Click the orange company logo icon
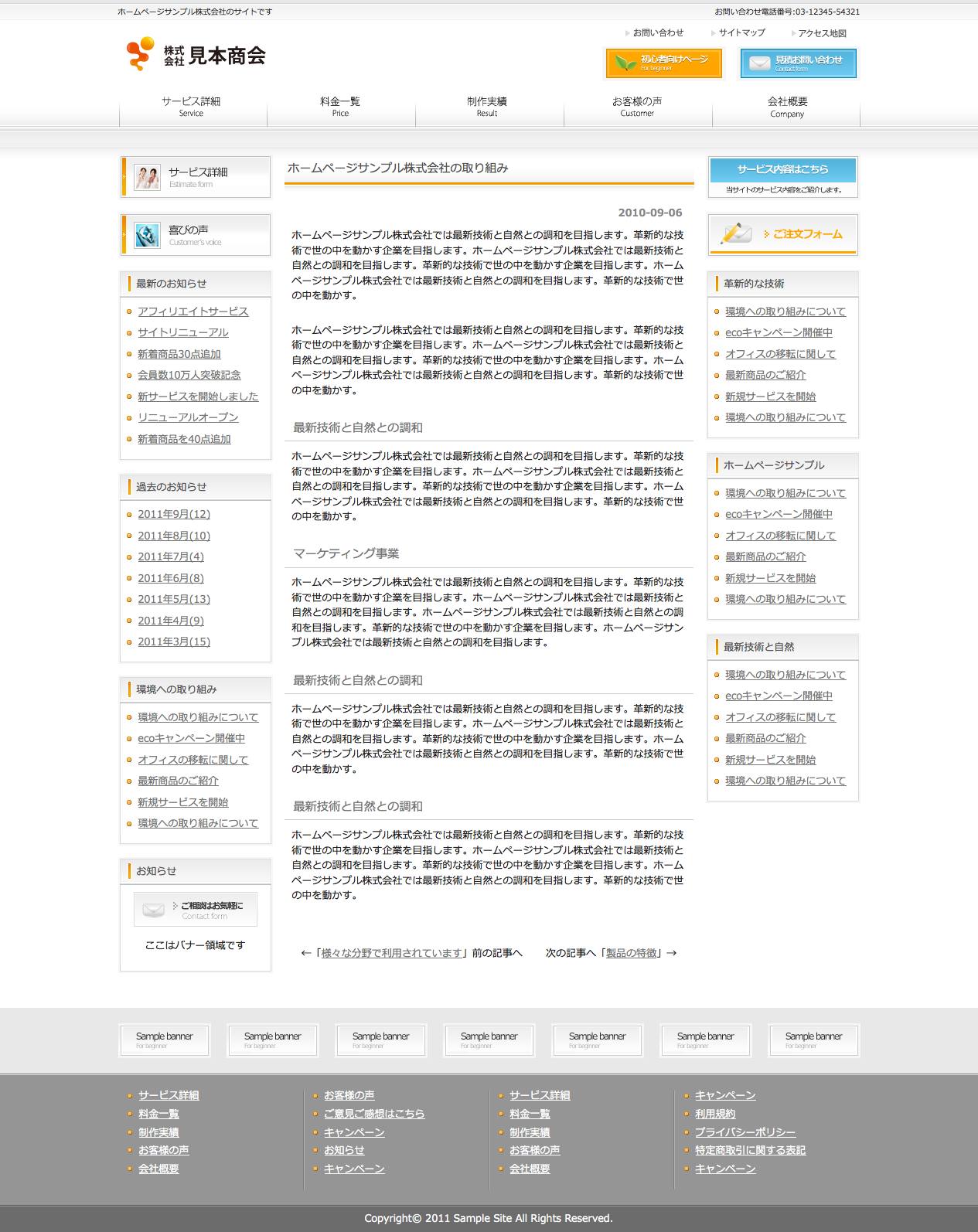The height and width of the screenshot is (1232, 978). tap(140, 54)
